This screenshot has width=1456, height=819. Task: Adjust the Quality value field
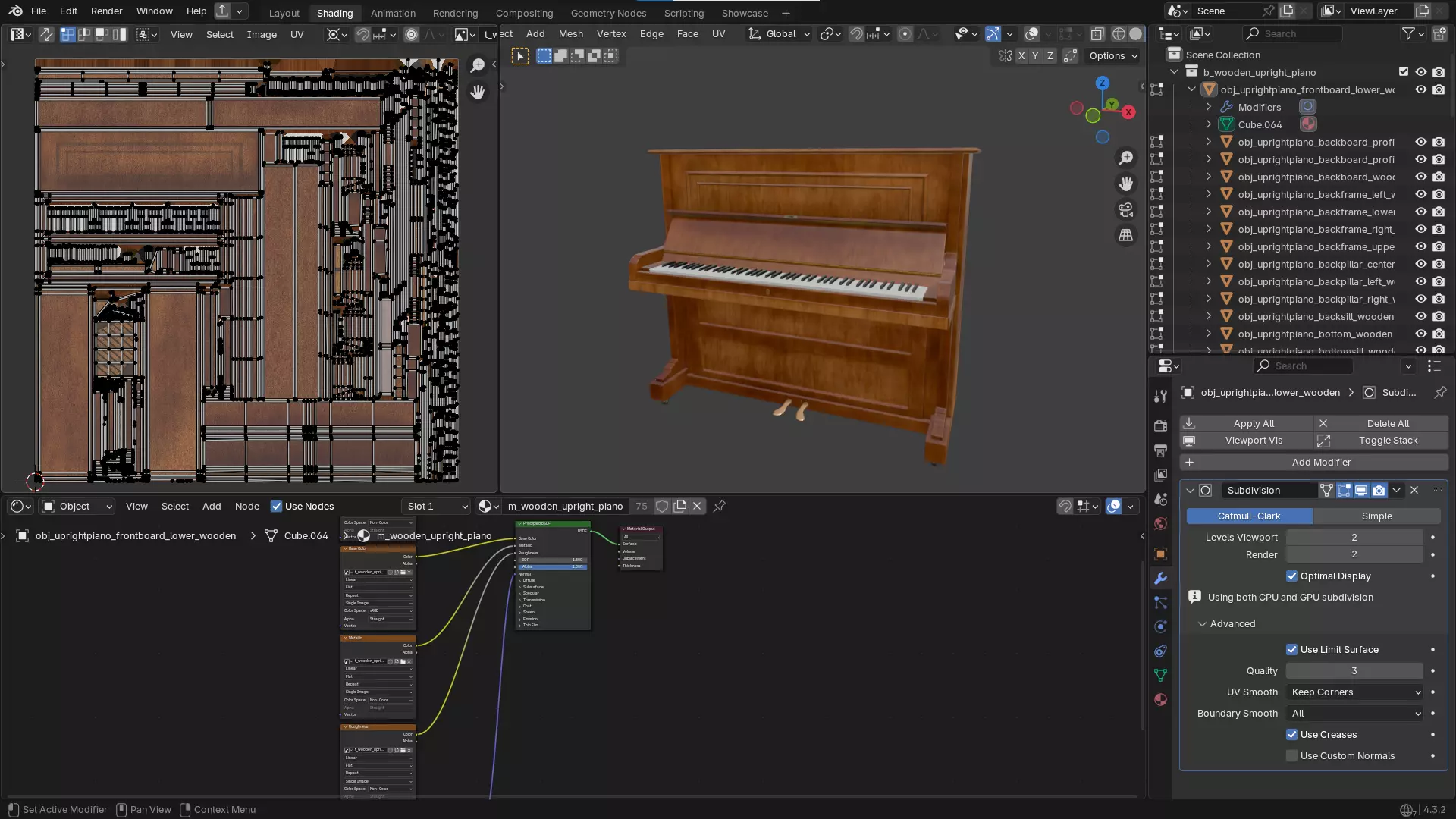point(1354,670)
